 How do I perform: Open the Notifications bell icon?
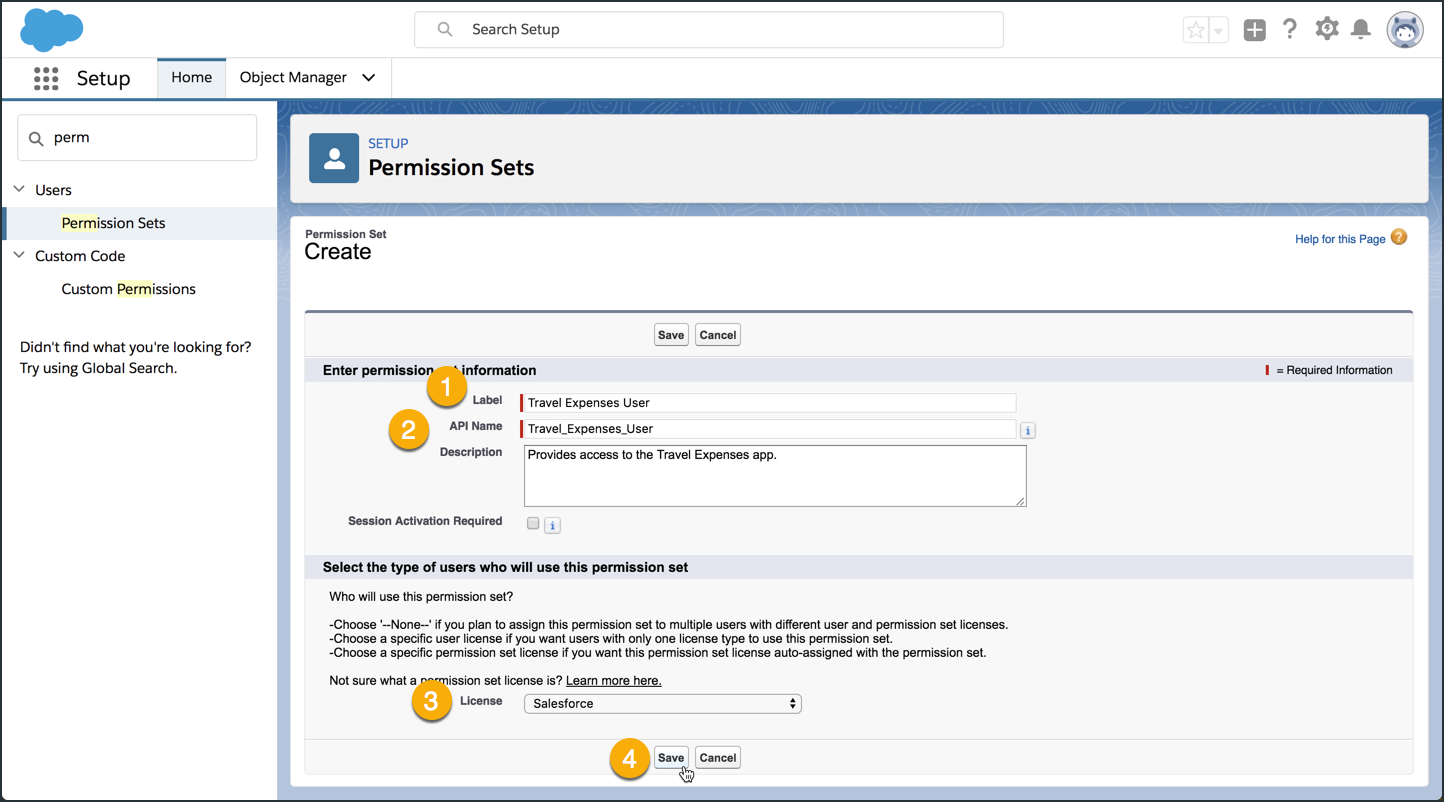click(x=1361, y=29)
